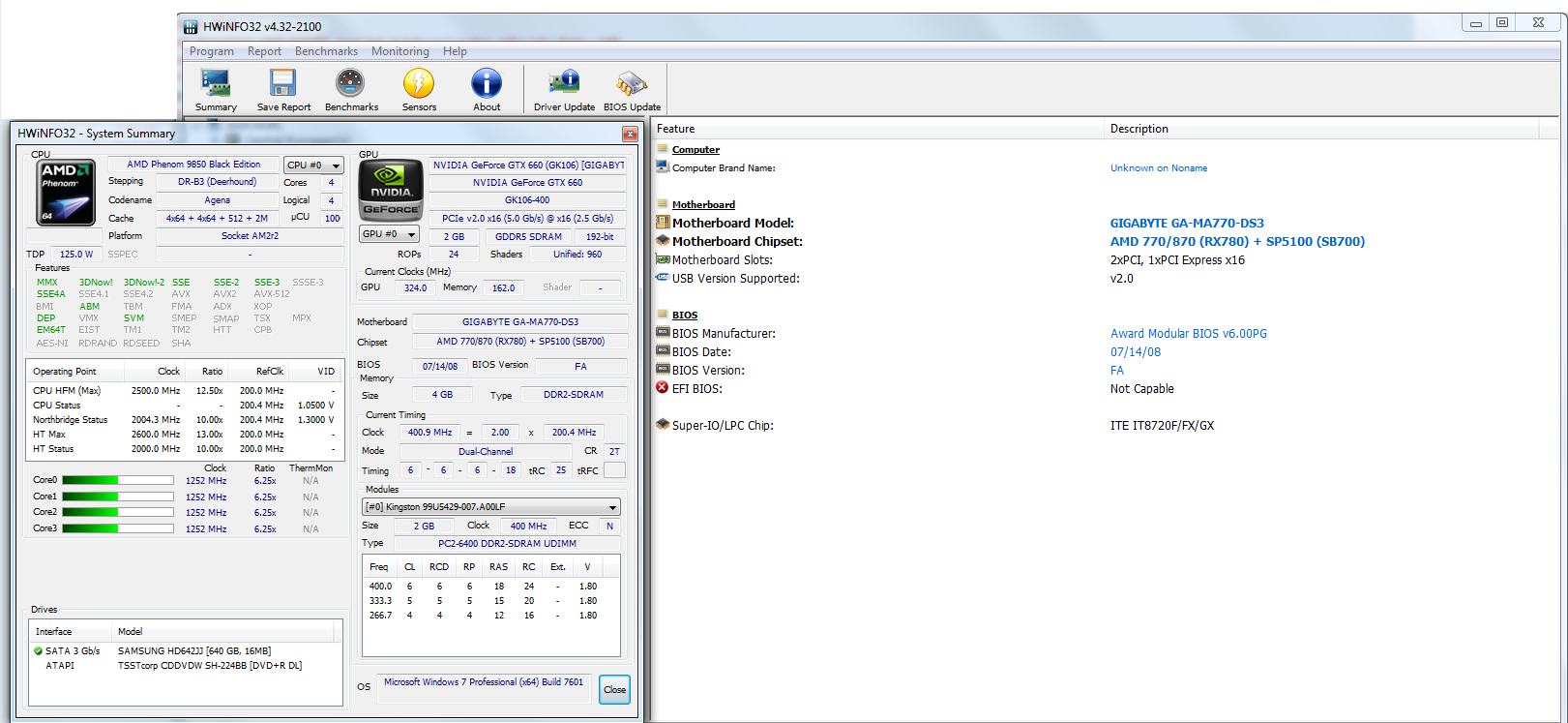
Task: Select the Motherboard Chipset row
Action: [737, 242]
